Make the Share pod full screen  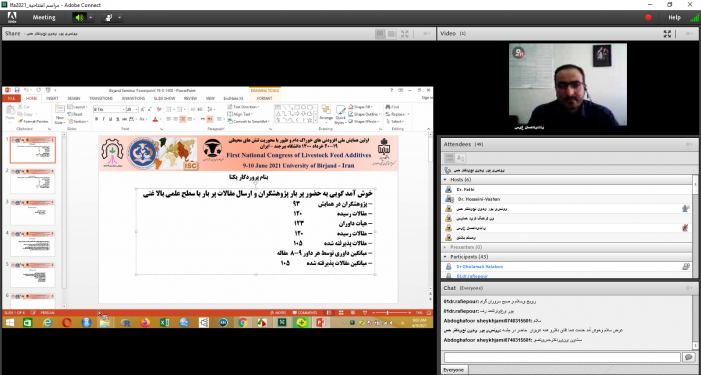[405, 34]
